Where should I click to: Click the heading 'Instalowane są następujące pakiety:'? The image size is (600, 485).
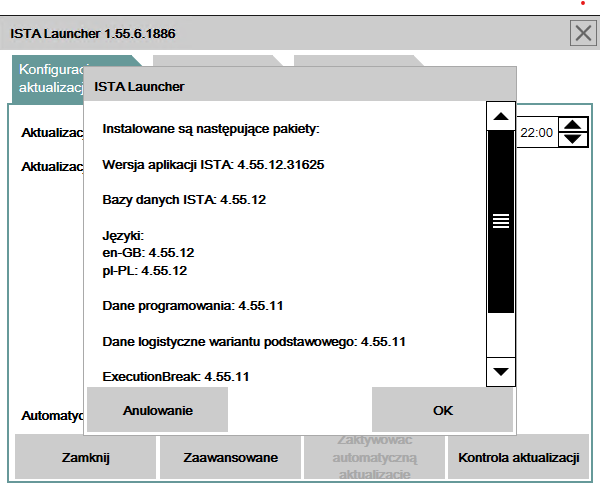pyautogui.click(x=211, y=129)
